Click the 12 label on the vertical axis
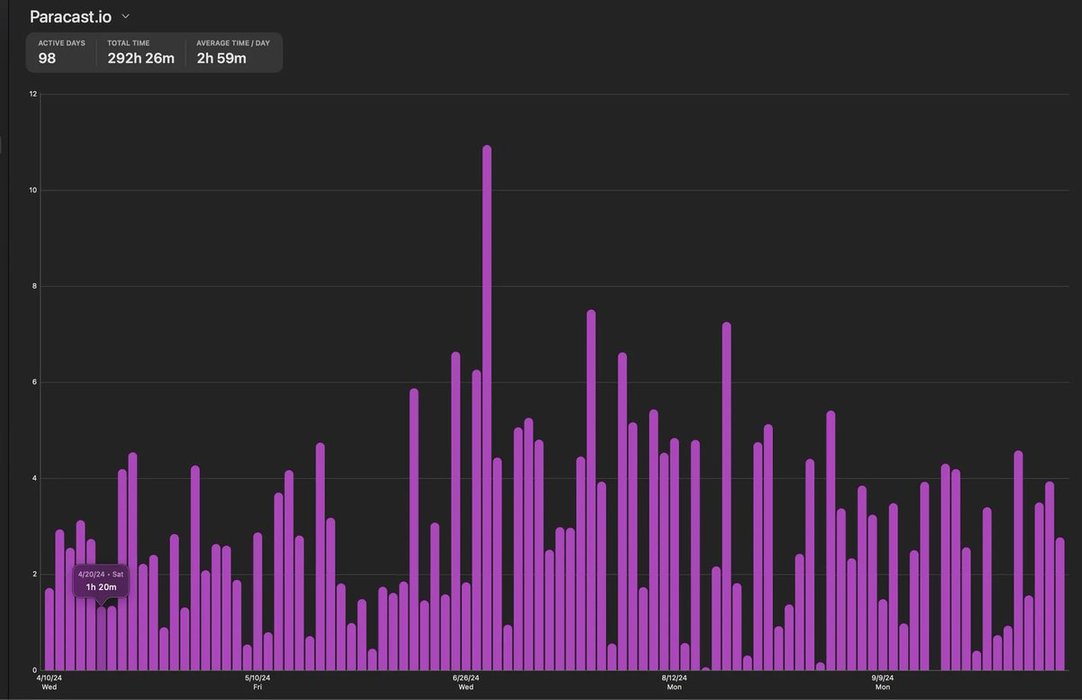This screenshot has height=700, width=1082. point(33,94)
